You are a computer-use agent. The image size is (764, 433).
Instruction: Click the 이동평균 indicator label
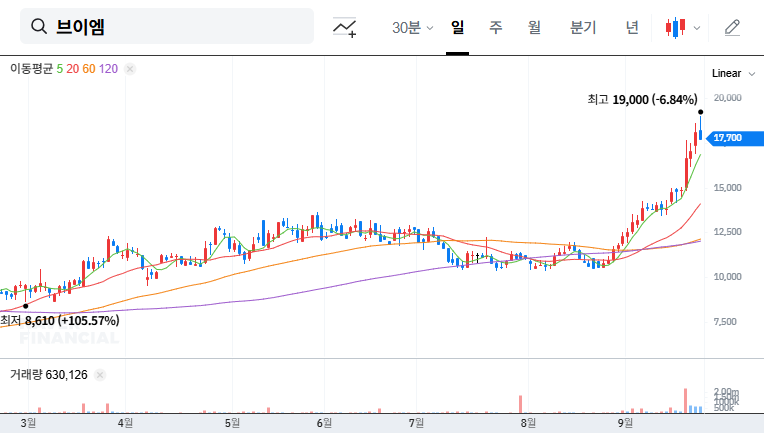pos(31,69)
